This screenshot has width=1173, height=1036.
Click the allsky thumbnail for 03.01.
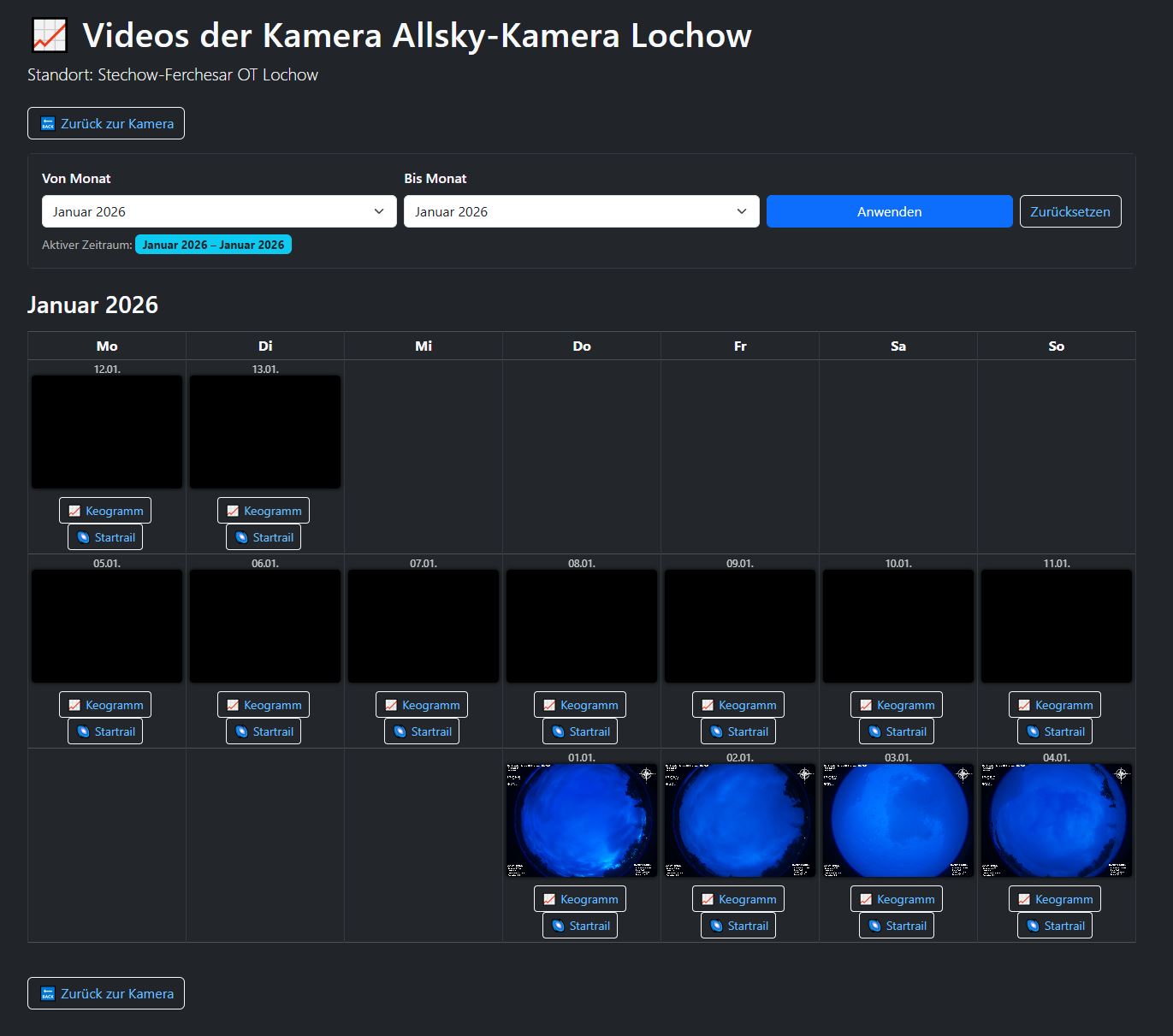tap(897, 820)
